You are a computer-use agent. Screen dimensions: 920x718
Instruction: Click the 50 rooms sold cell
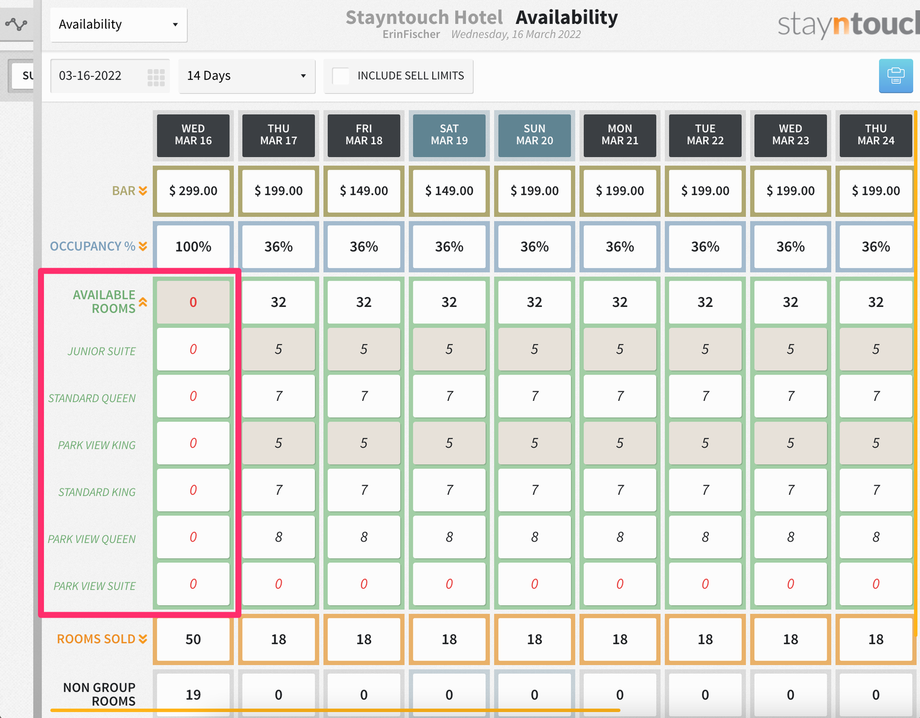(x=193, y=639)
